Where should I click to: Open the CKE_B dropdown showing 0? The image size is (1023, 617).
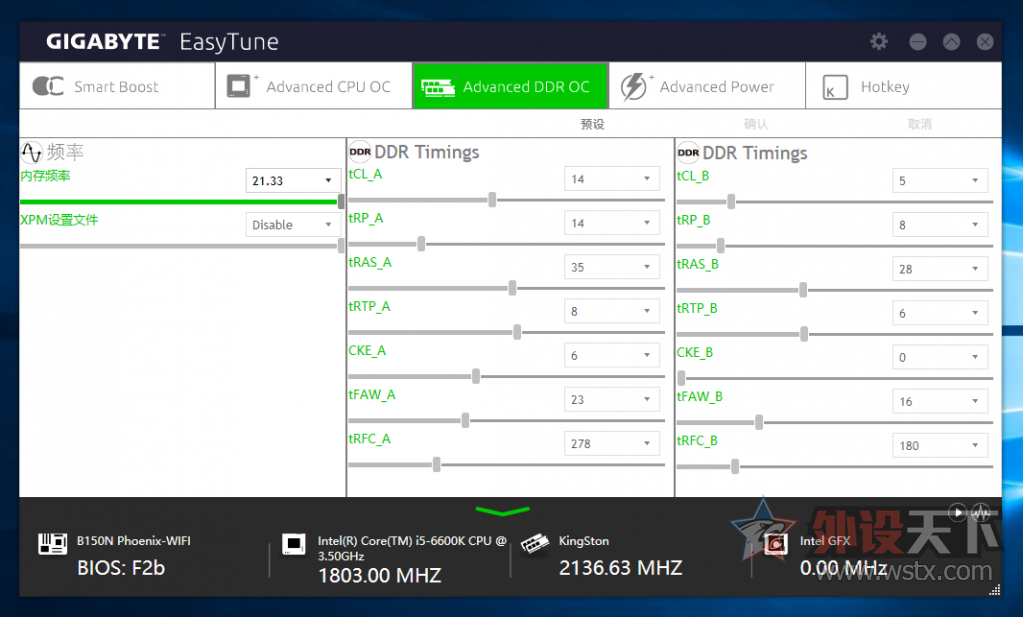click(940, 357)
